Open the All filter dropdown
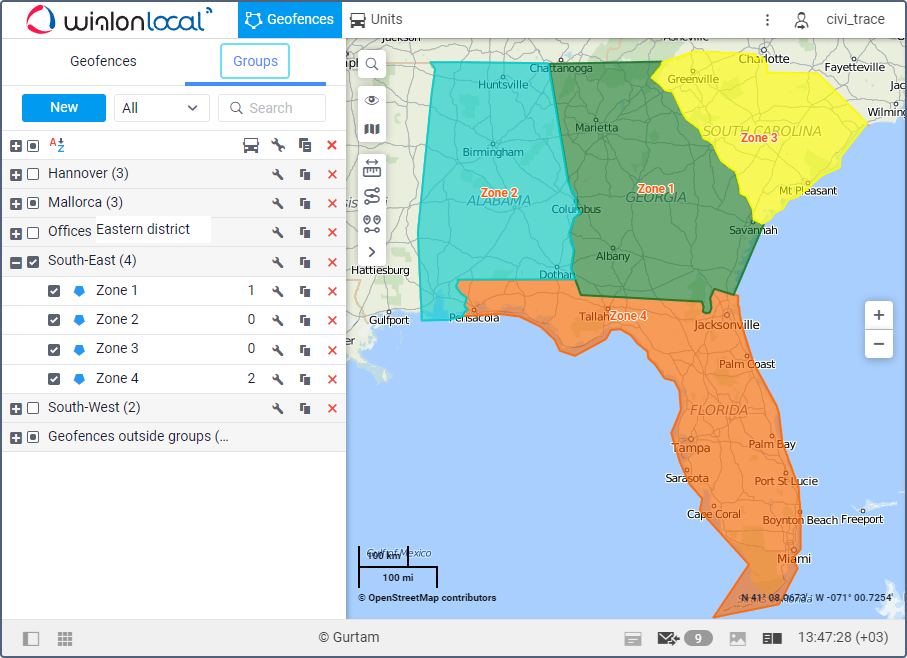Image resolution: width=907 pixels, height=658 pixels. [x=161, y=108]
